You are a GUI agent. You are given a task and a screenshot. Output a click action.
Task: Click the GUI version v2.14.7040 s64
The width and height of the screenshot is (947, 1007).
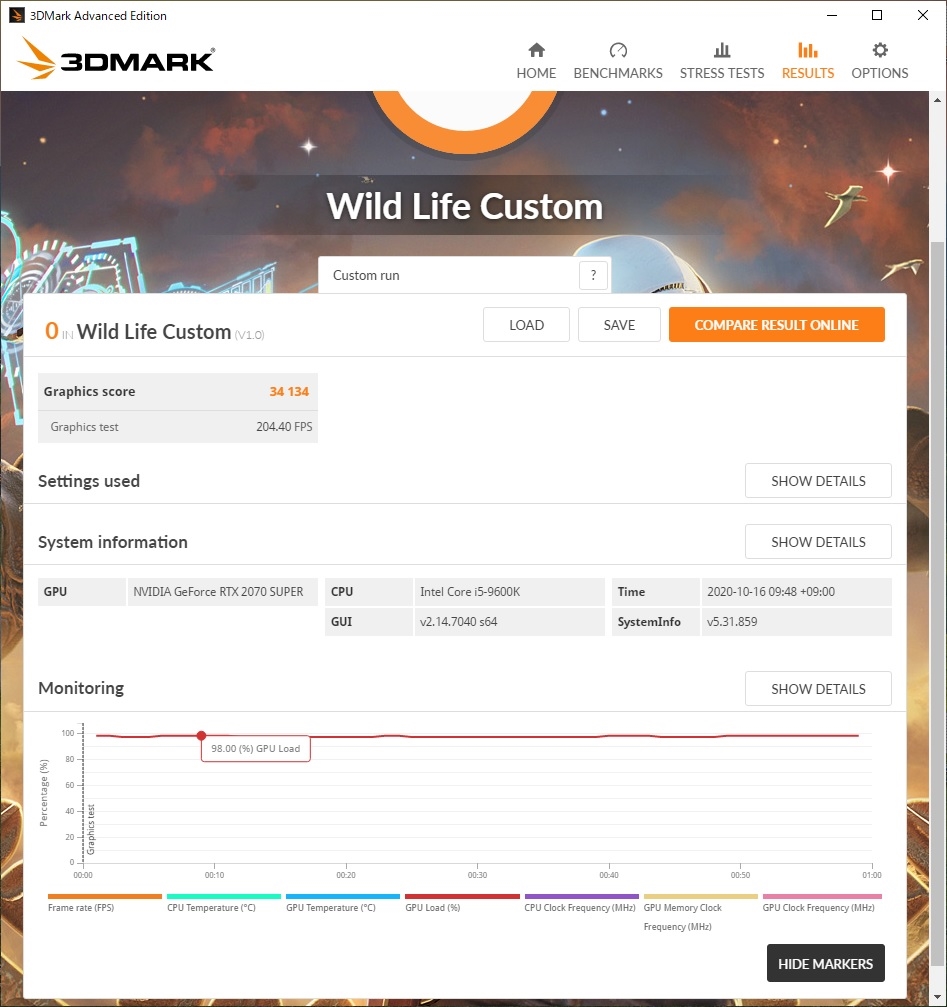tap(510, 622)
